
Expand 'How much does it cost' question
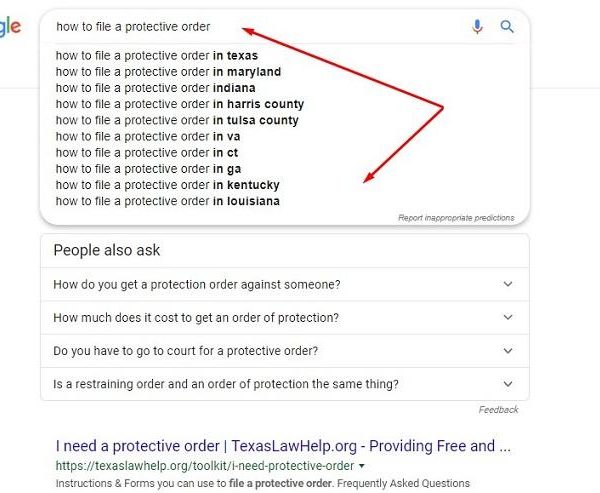pos(284,318)
